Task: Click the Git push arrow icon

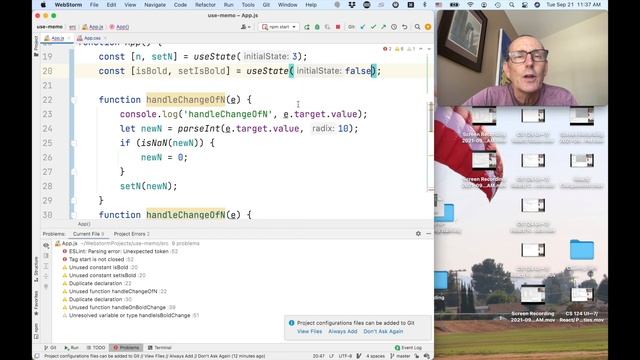Action: [383, 27]
